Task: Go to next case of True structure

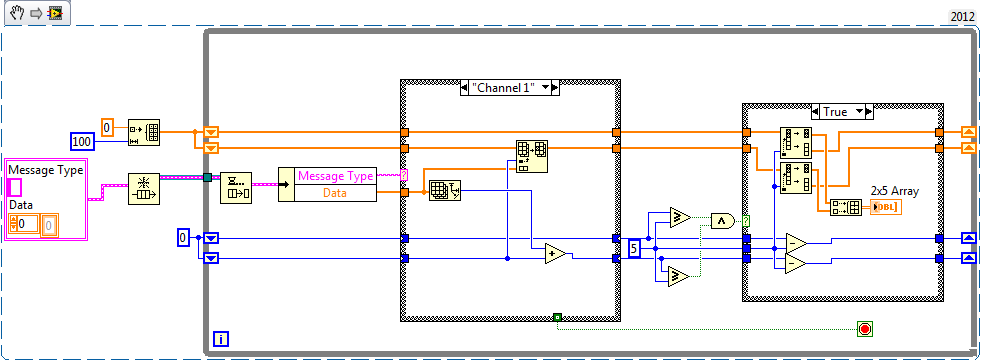Action: pos(869,112)
